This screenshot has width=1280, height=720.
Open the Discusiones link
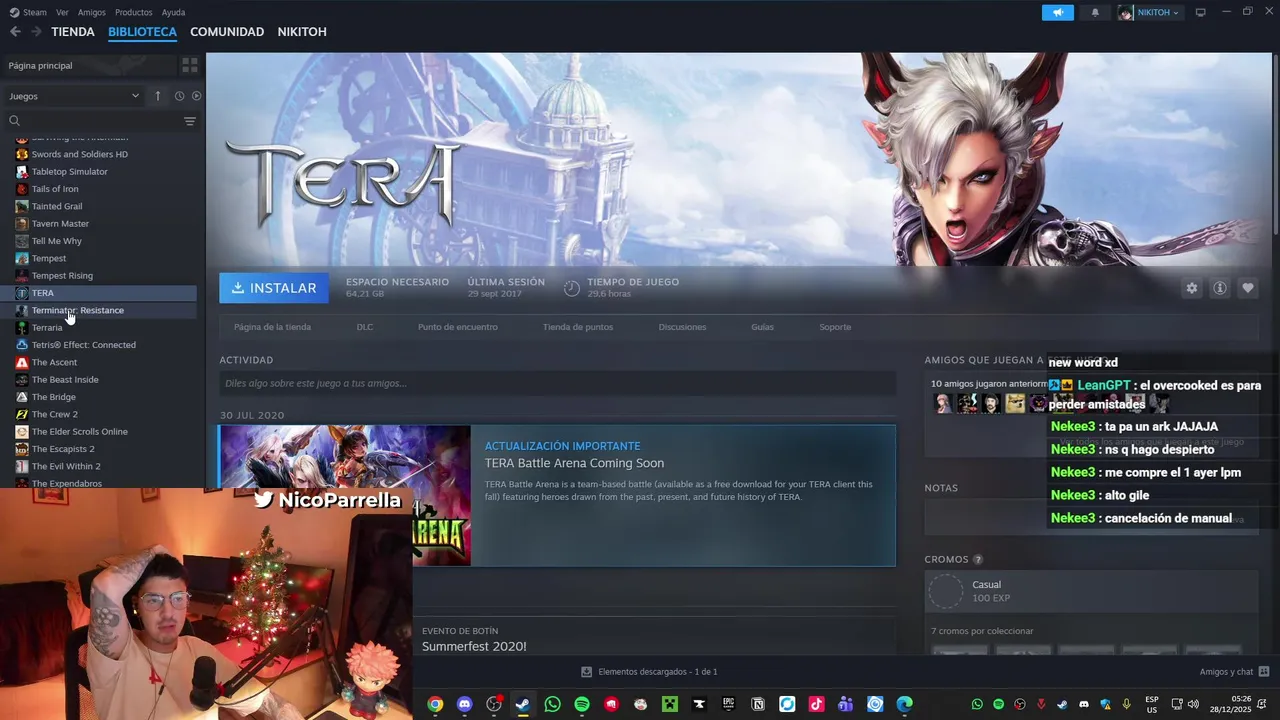[682, 327]
